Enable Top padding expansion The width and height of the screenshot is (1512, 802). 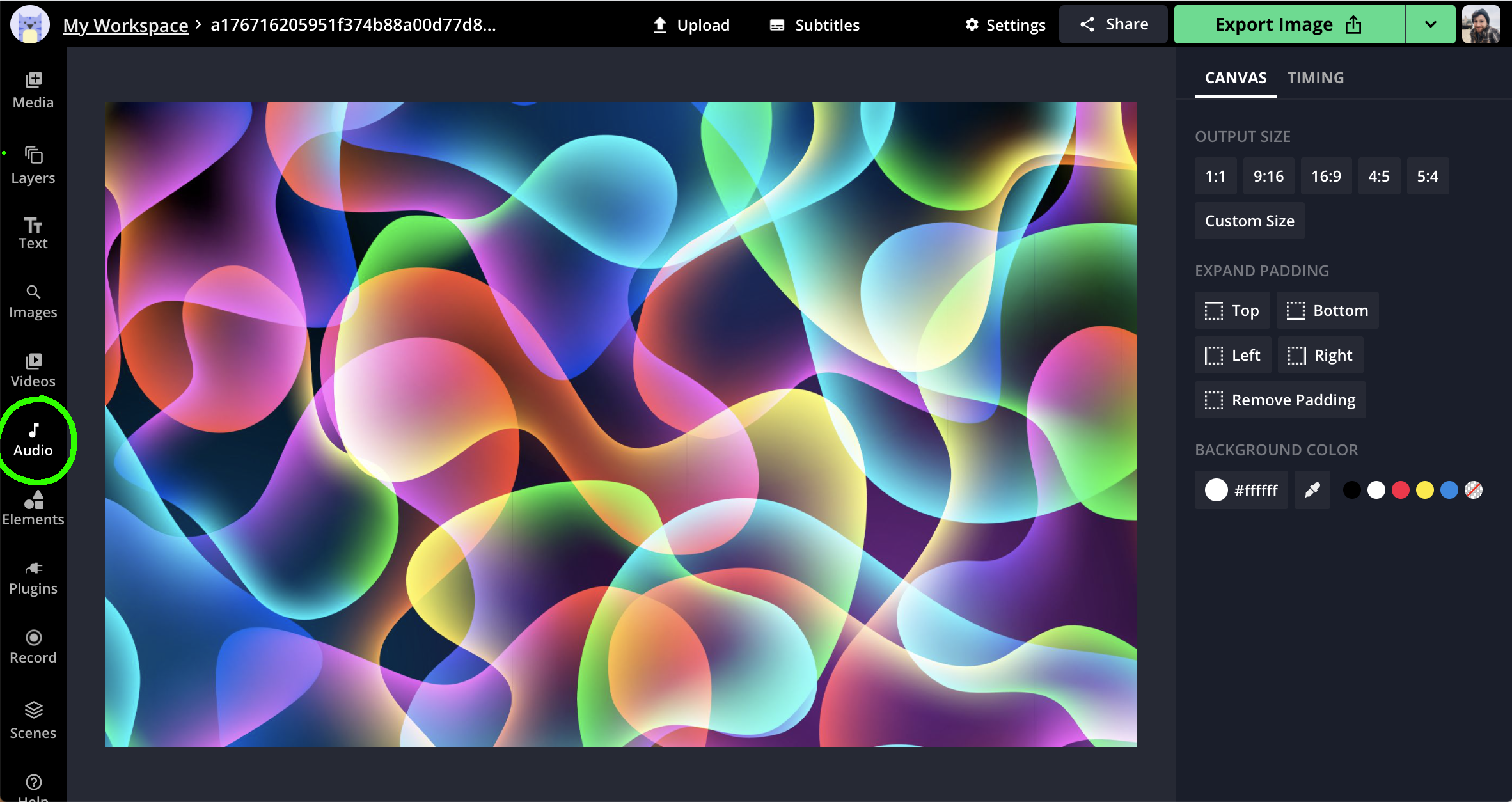(x=1232, y=310)
